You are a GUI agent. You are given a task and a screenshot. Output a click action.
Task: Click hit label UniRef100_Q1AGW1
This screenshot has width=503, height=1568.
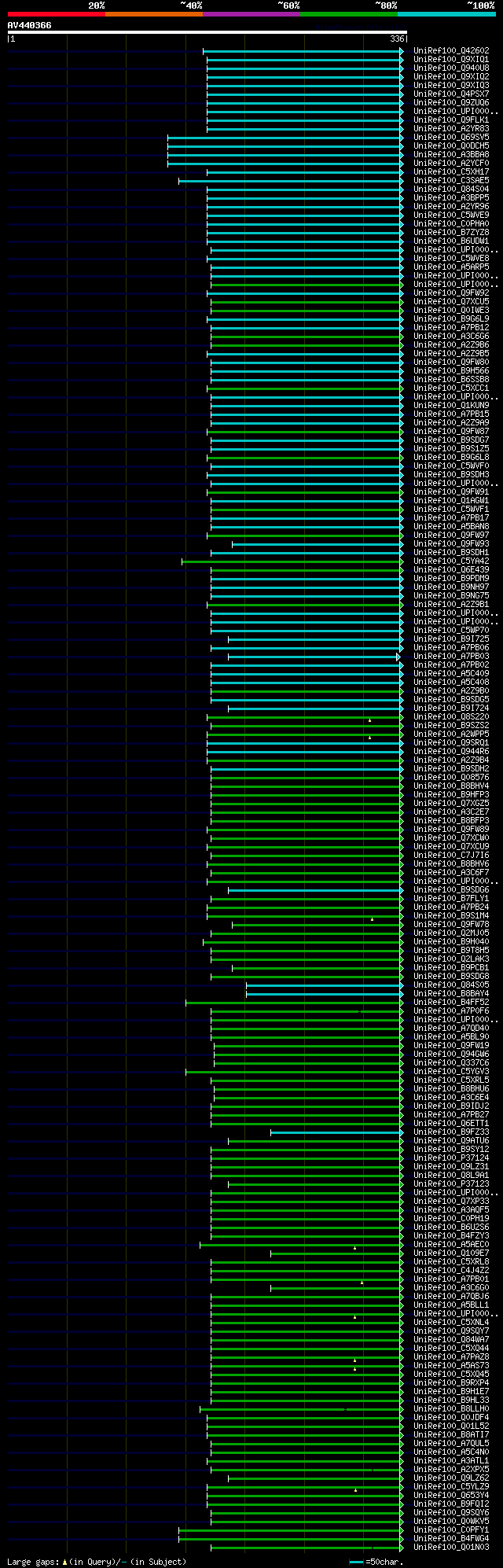click(x=451, y=501)
